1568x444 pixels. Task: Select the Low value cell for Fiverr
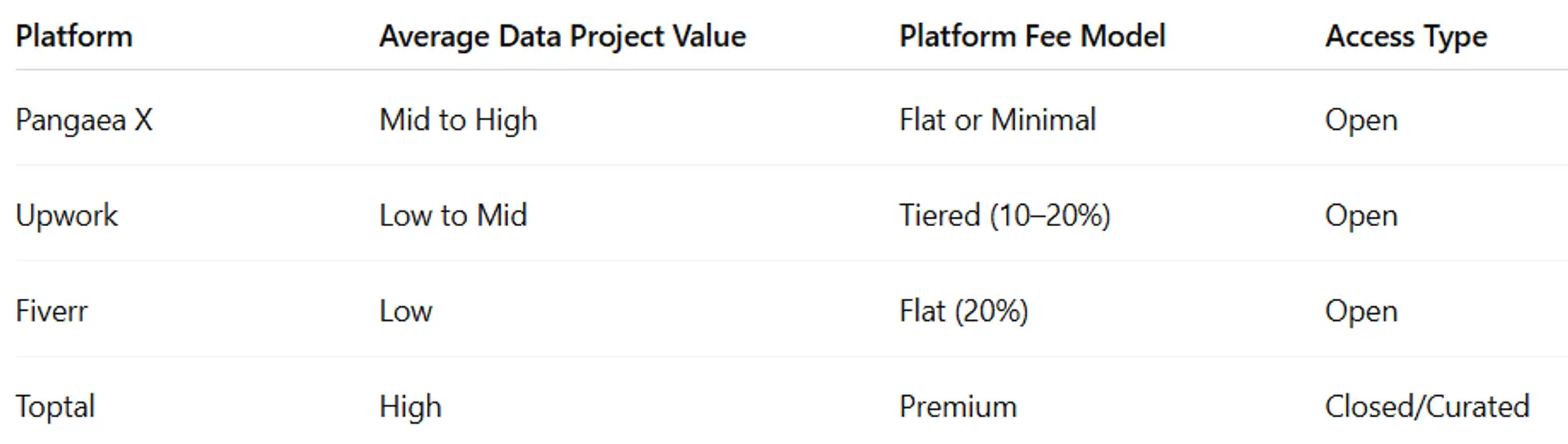click(x=406, y=311)
